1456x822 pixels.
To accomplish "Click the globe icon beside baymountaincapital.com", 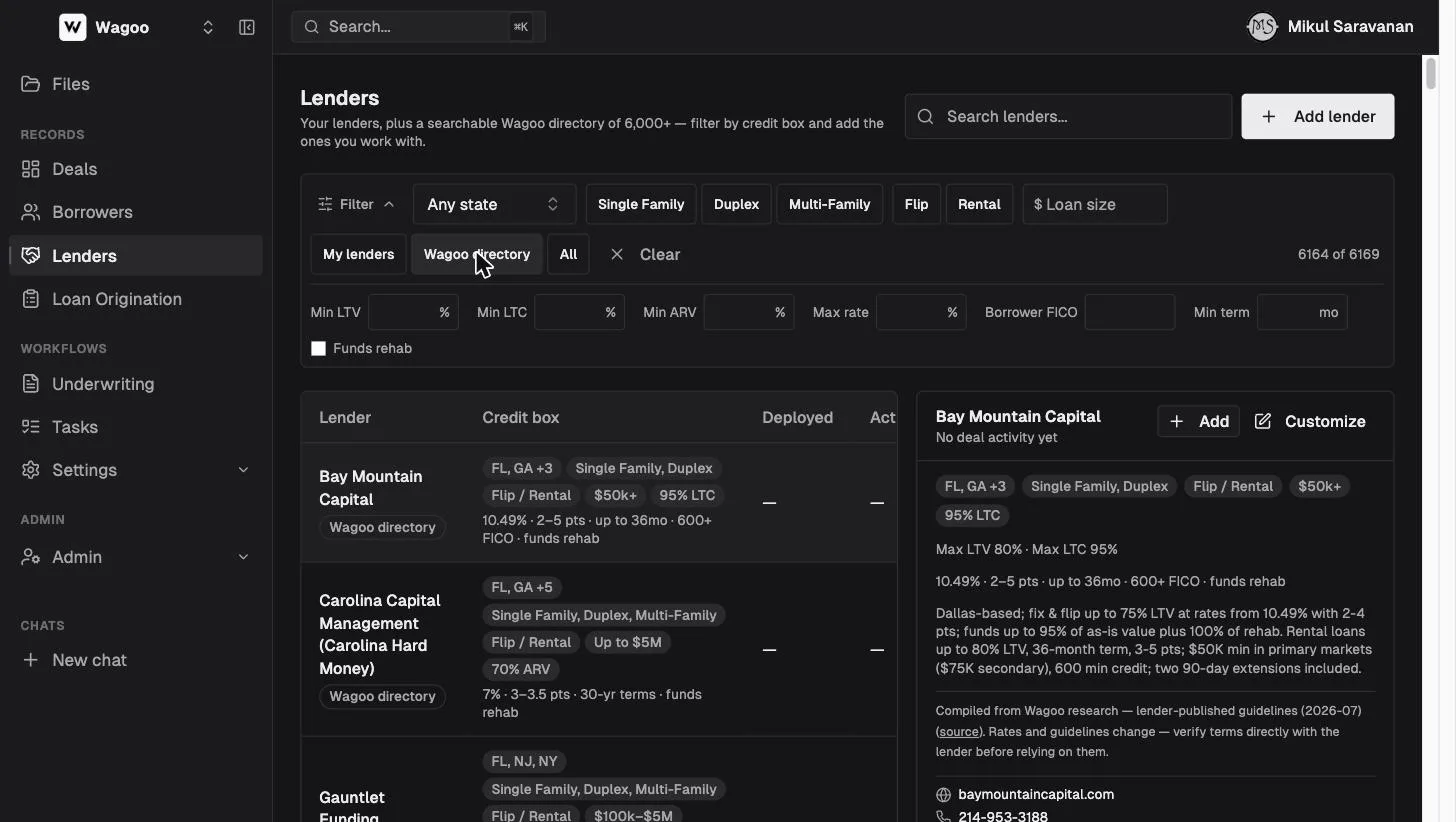I will [x=943, y=795].
